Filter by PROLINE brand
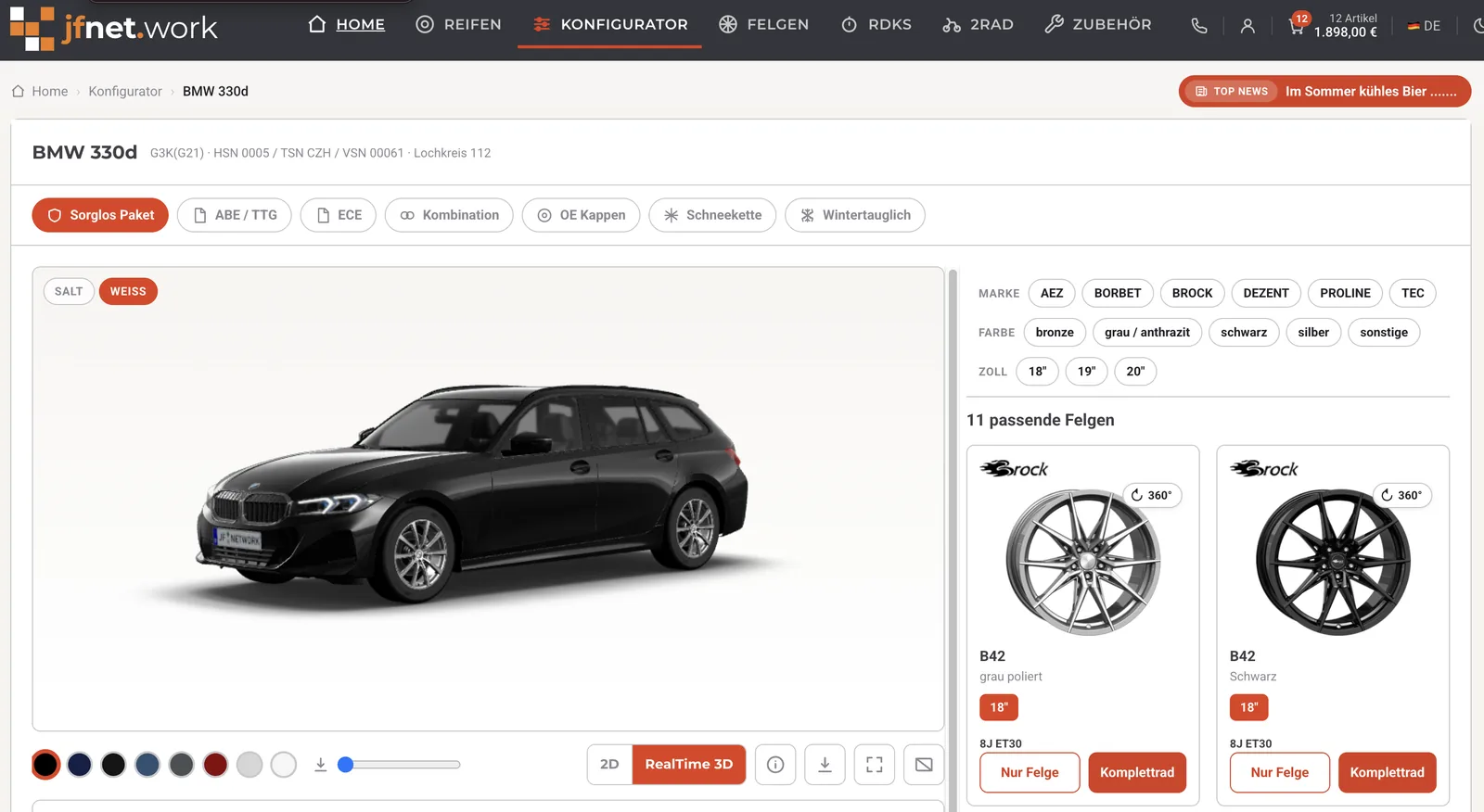This screenshot has width=1484, height=812. click(1345, 293)
